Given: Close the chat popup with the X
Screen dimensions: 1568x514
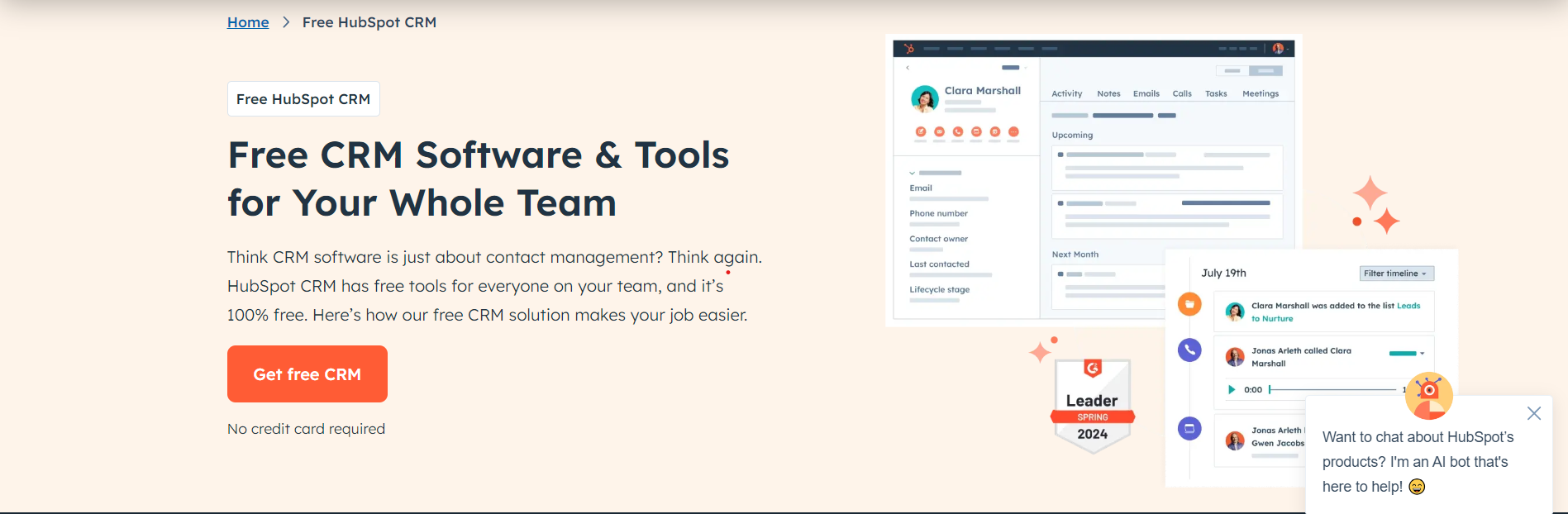Looking at the screenshot, I should 1534,413.
